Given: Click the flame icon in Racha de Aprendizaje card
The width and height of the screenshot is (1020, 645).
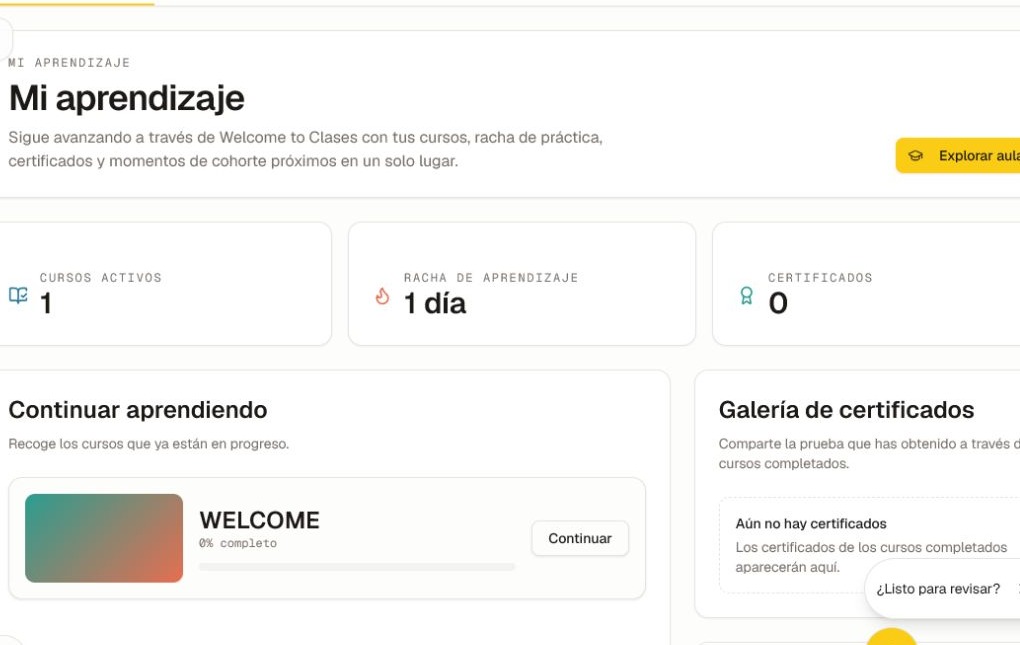Looking at the screenshot, I should click(x=382, y=296).
